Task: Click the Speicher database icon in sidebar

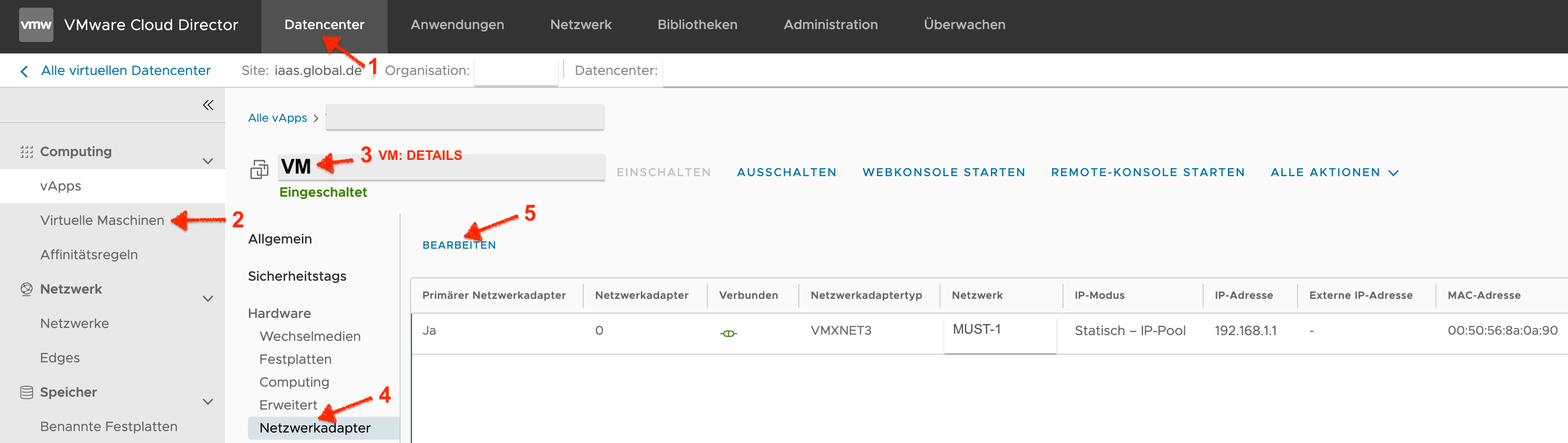Action: 26,392
